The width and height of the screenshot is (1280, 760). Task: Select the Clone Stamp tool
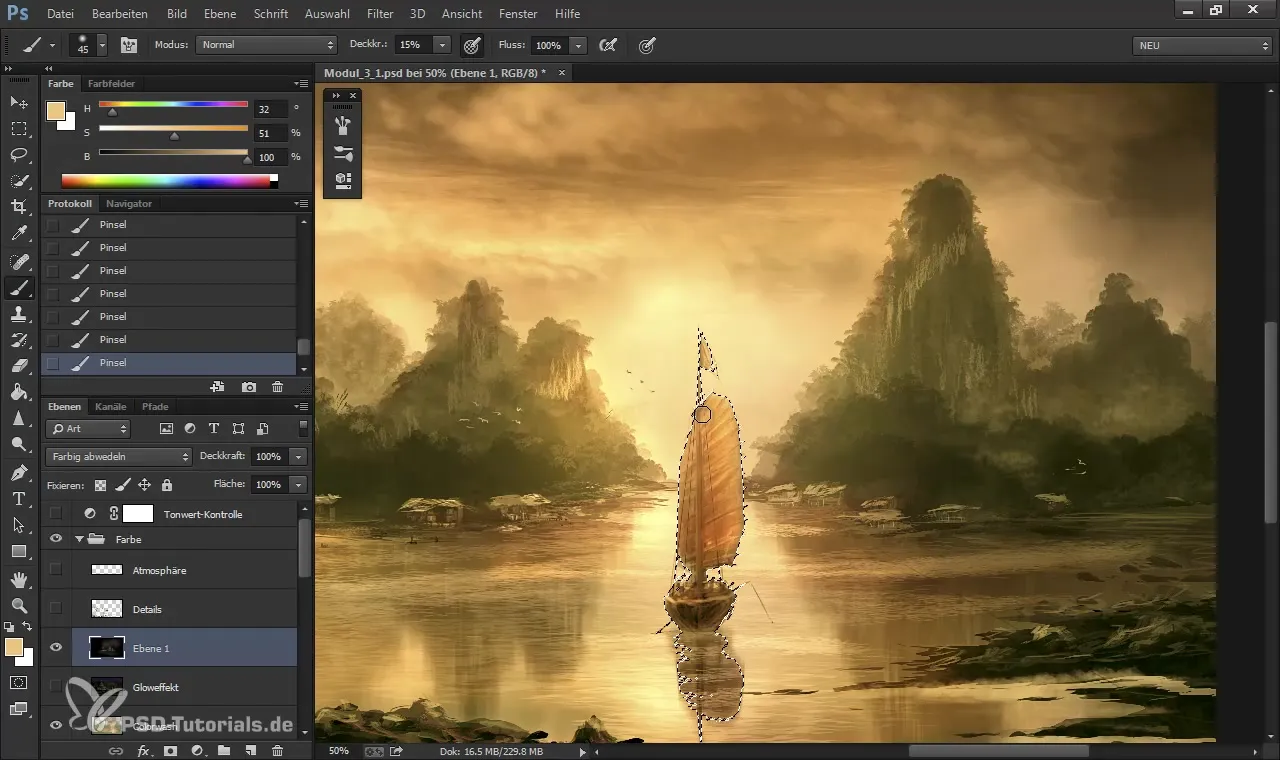pyautogui.click(x=19, y=314)
